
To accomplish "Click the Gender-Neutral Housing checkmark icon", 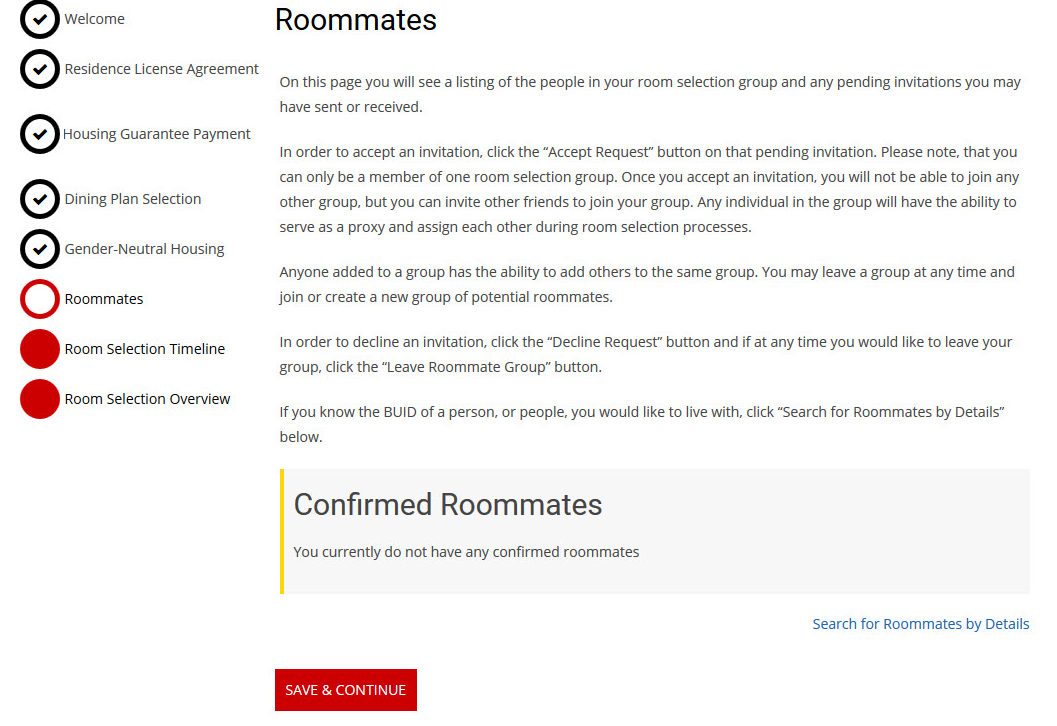I will pyautogui.click(x=40, y=249).
